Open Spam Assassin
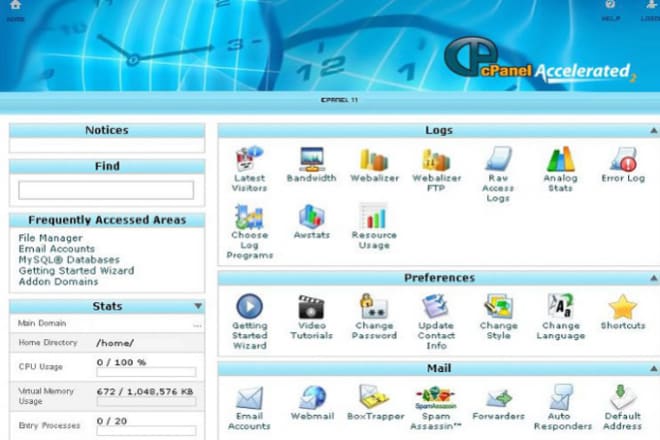The image size is (660, 440). pyautogui.click(x=436, y=407)
